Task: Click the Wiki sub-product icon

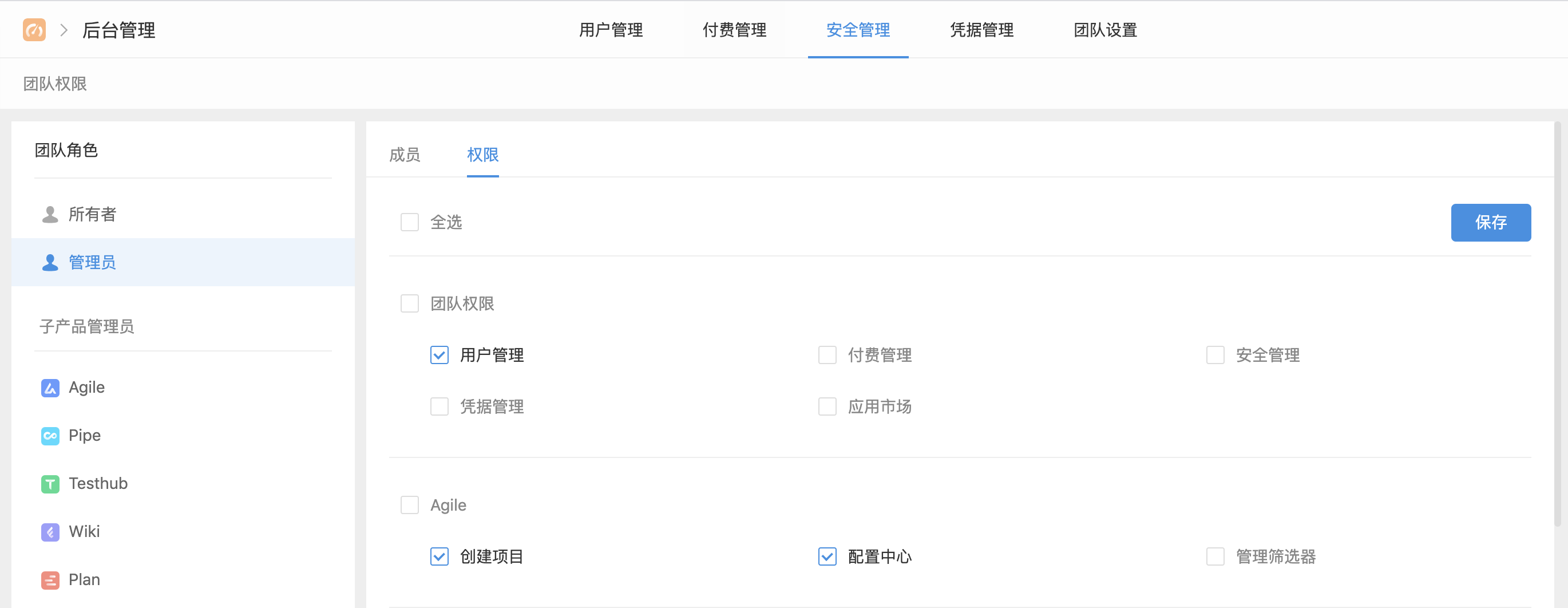Action: coord(50,531)
